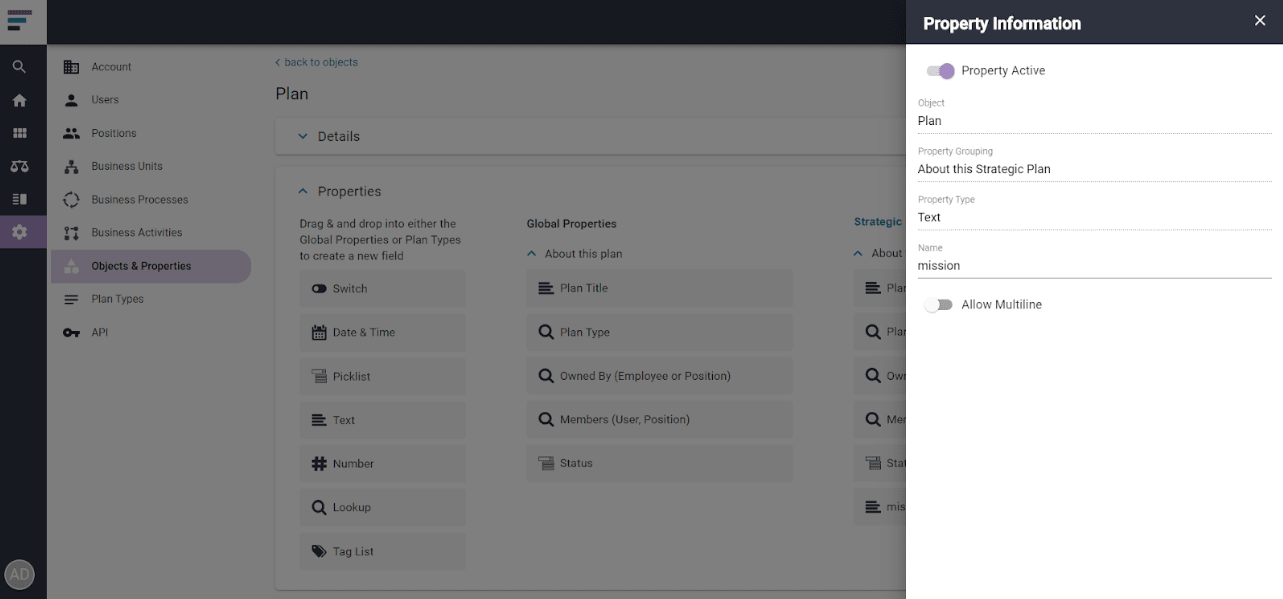Open the Users menu item
This screenshot has width=1283, height=599.
tap(105, 100)
